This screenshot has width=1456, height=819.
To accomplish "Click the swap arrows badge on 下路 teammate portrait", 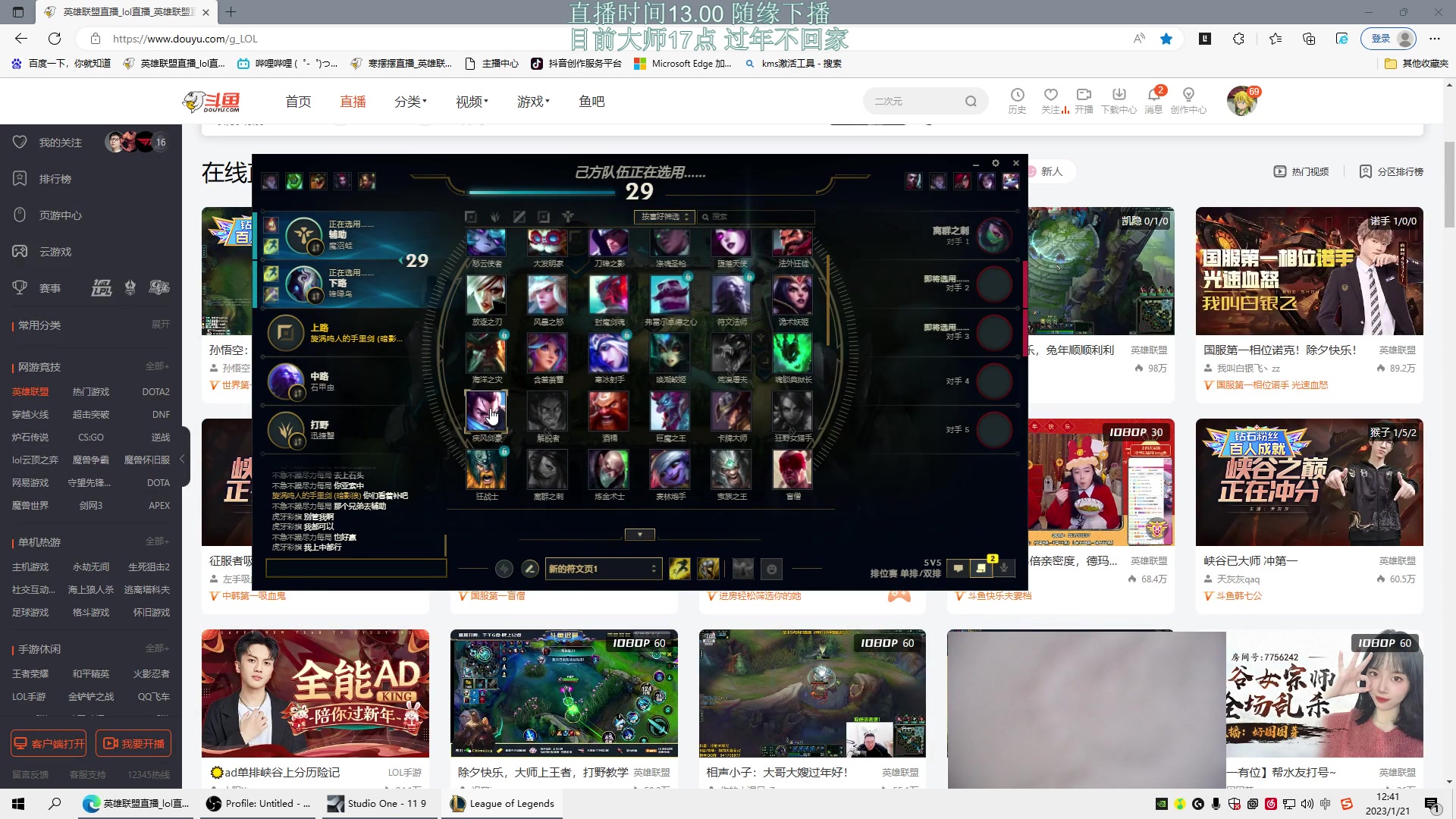I will [x=315, y=297].
